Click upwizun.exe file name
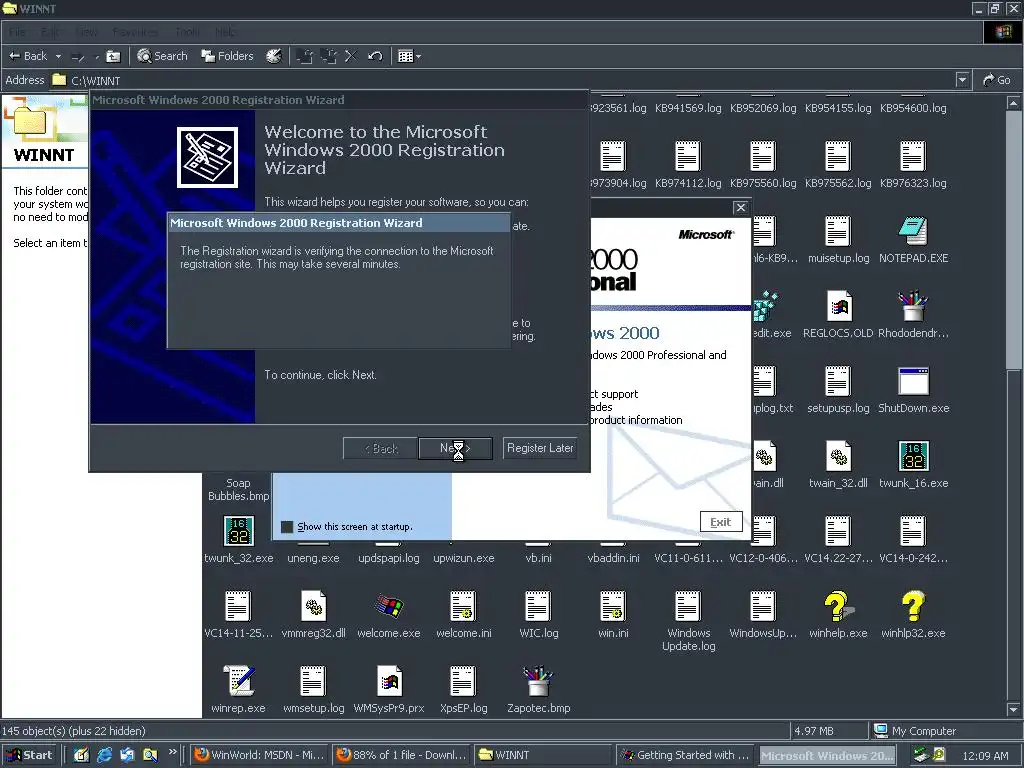 point(464,558)
